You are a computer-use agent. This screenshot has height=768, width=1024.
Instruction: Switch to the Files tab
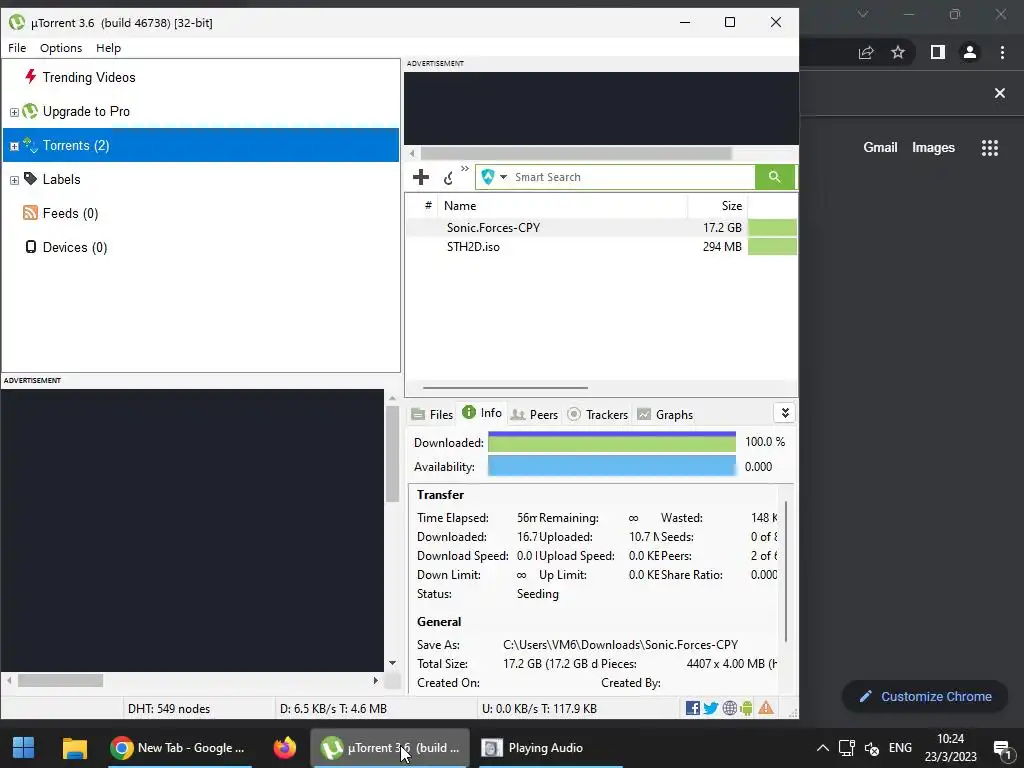pyautogui.click(x=432, y=415)
